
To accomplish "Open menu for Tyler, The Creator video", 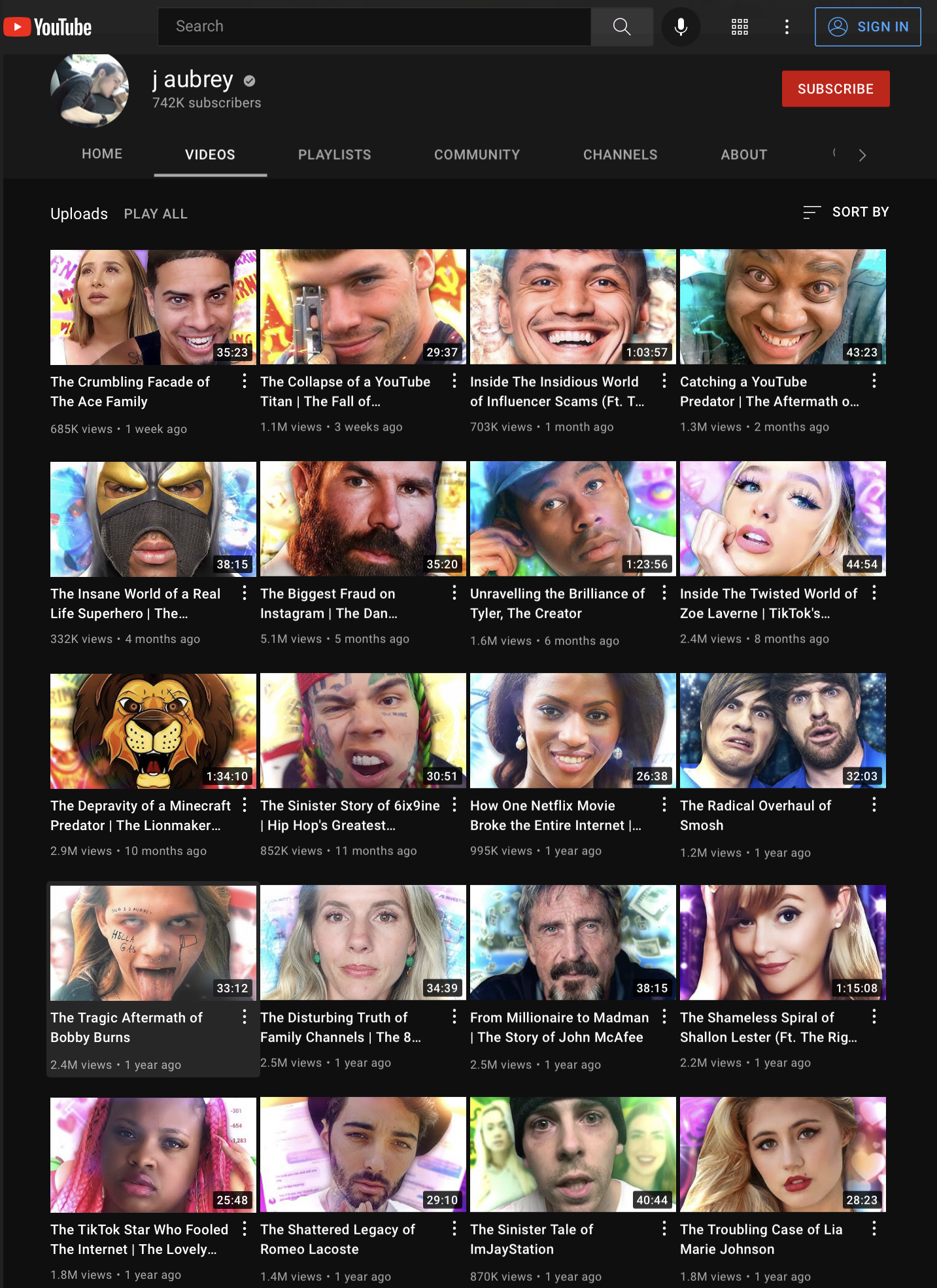I will 664,593.
